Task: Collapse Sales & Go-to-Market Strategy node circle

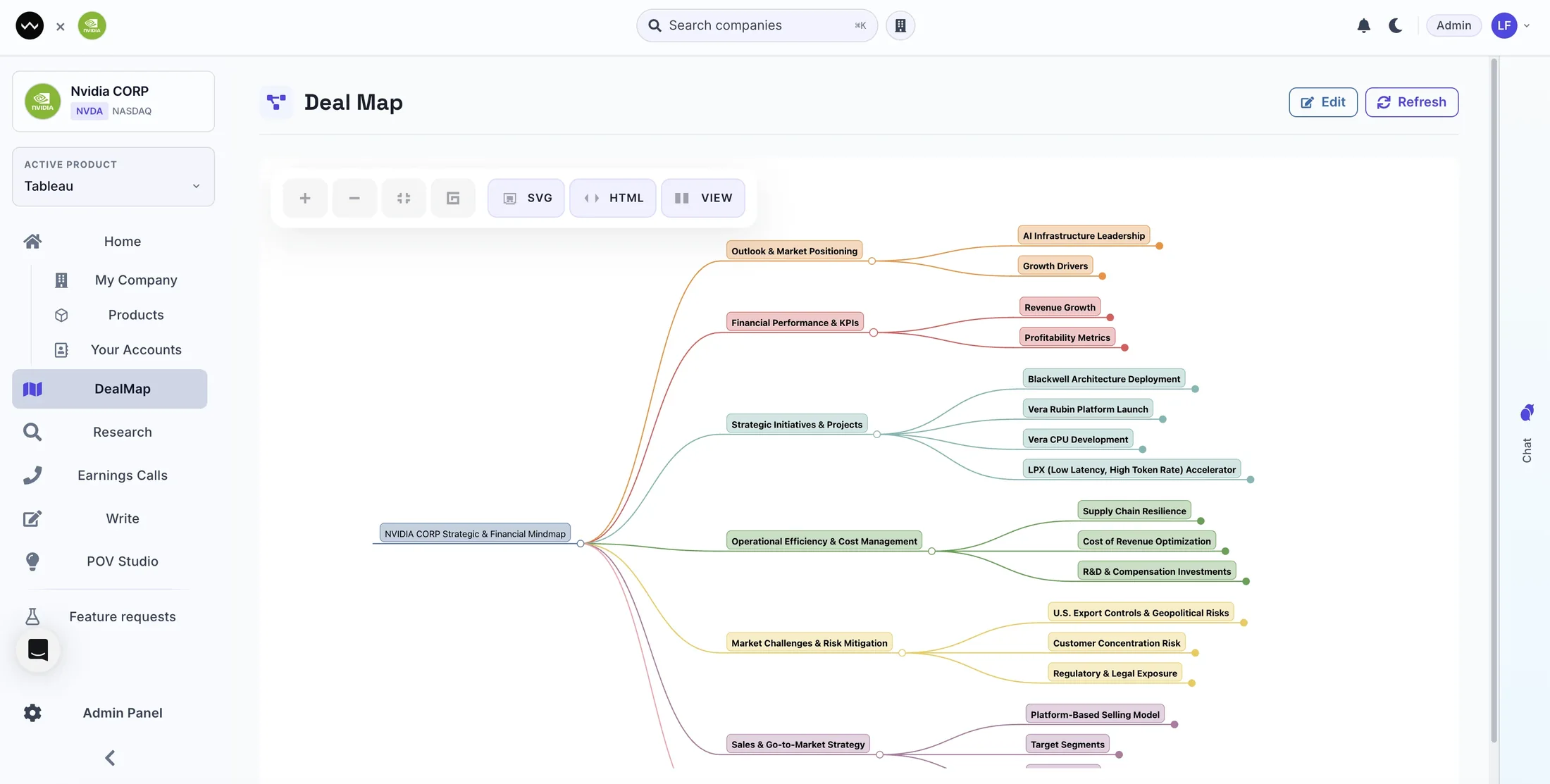Action: tap(879, 754)
